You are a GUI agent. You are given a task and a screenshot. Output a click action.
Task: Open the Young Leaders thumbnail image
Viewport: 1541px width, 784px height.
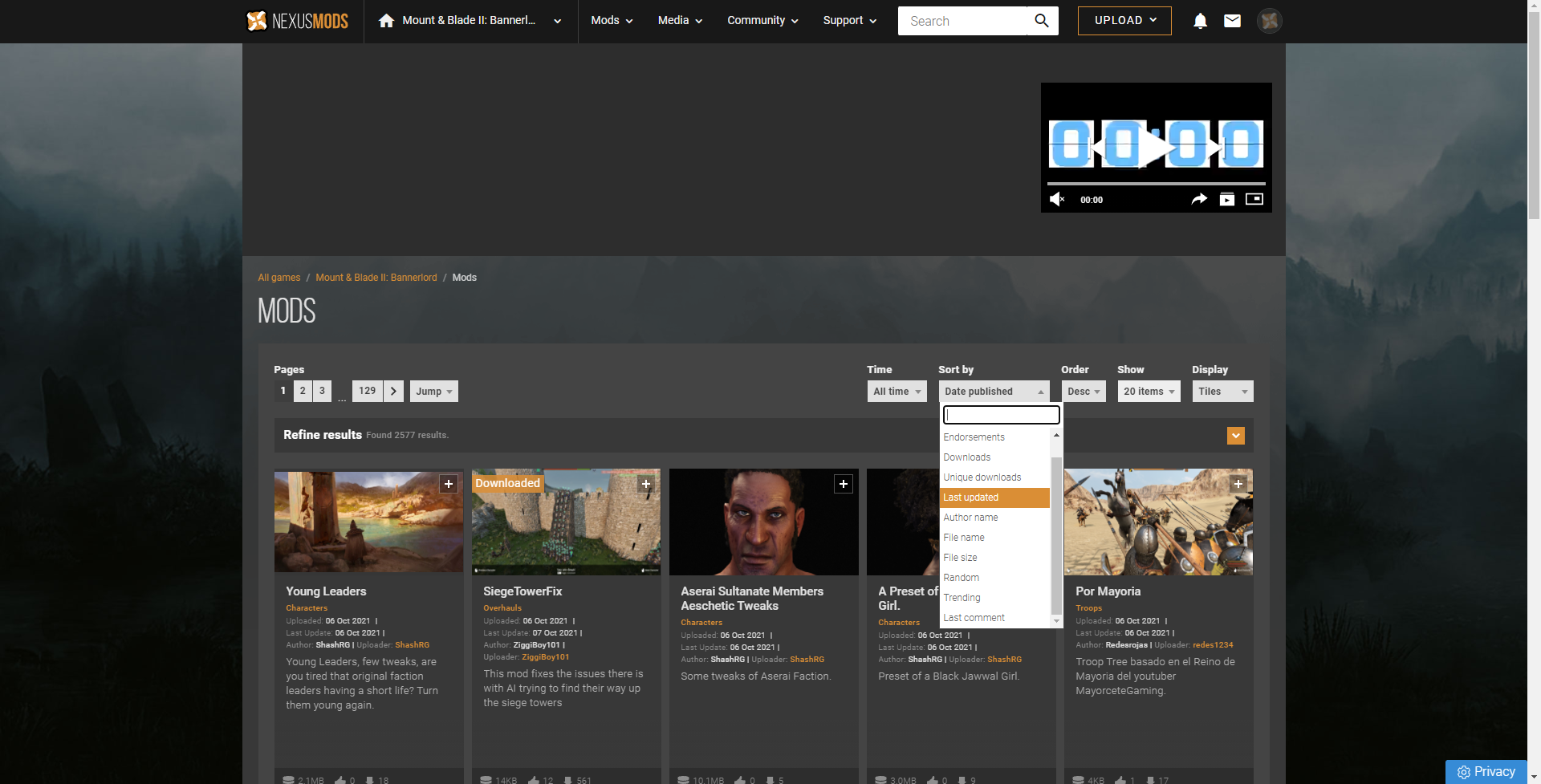[x=369, y=522]
